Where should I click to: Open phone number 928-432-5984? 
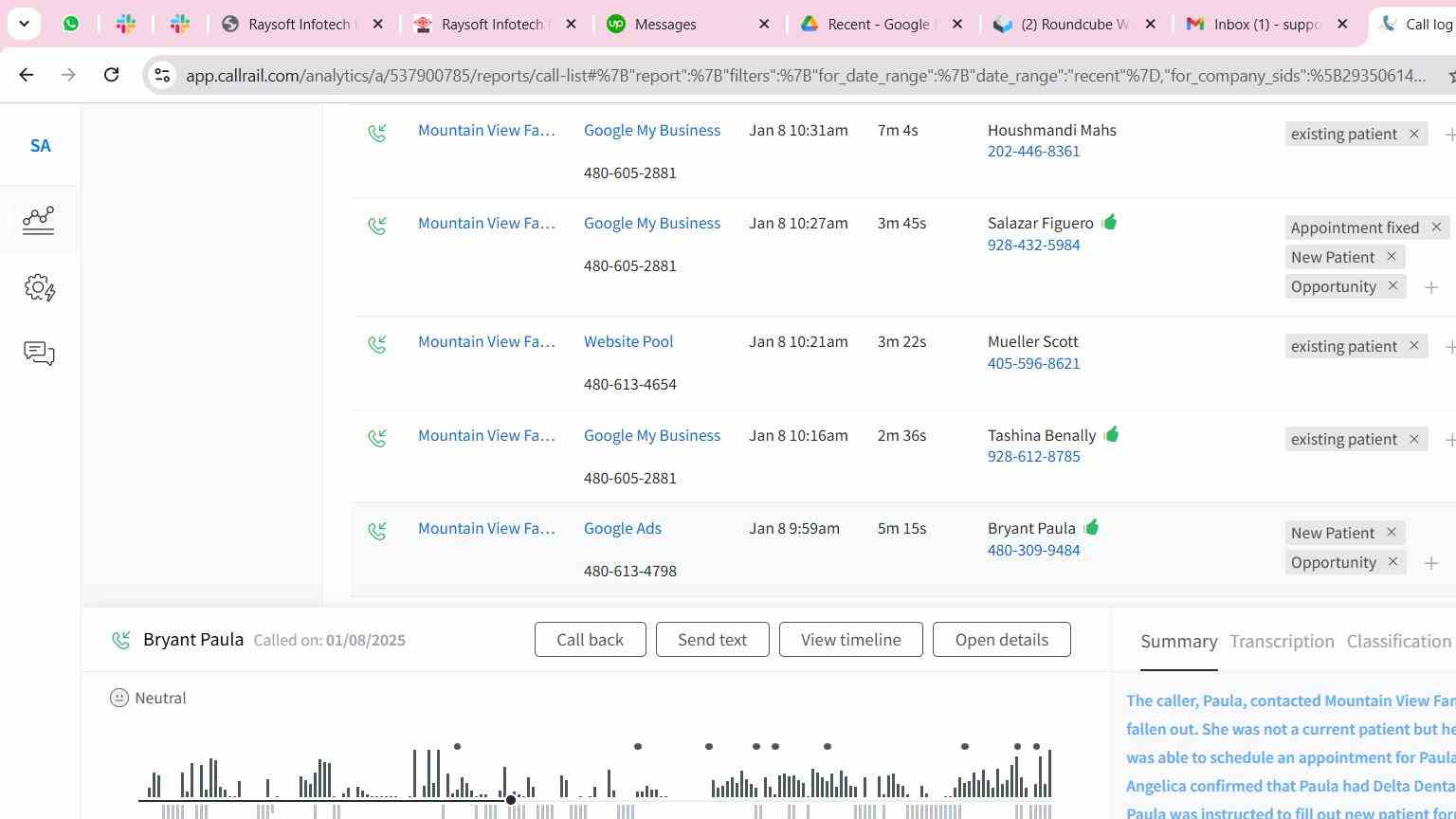pyautogui.click(x=1033, y=246)
